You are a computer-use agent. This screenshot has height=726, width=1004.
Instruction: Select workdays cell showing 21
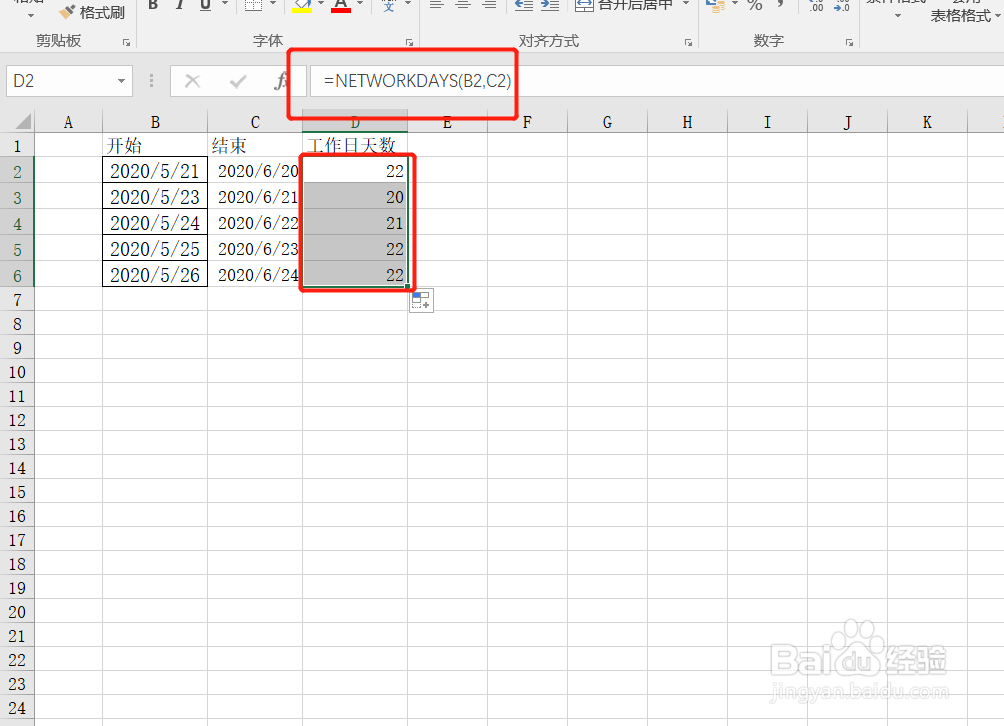[x=355, y=223]
